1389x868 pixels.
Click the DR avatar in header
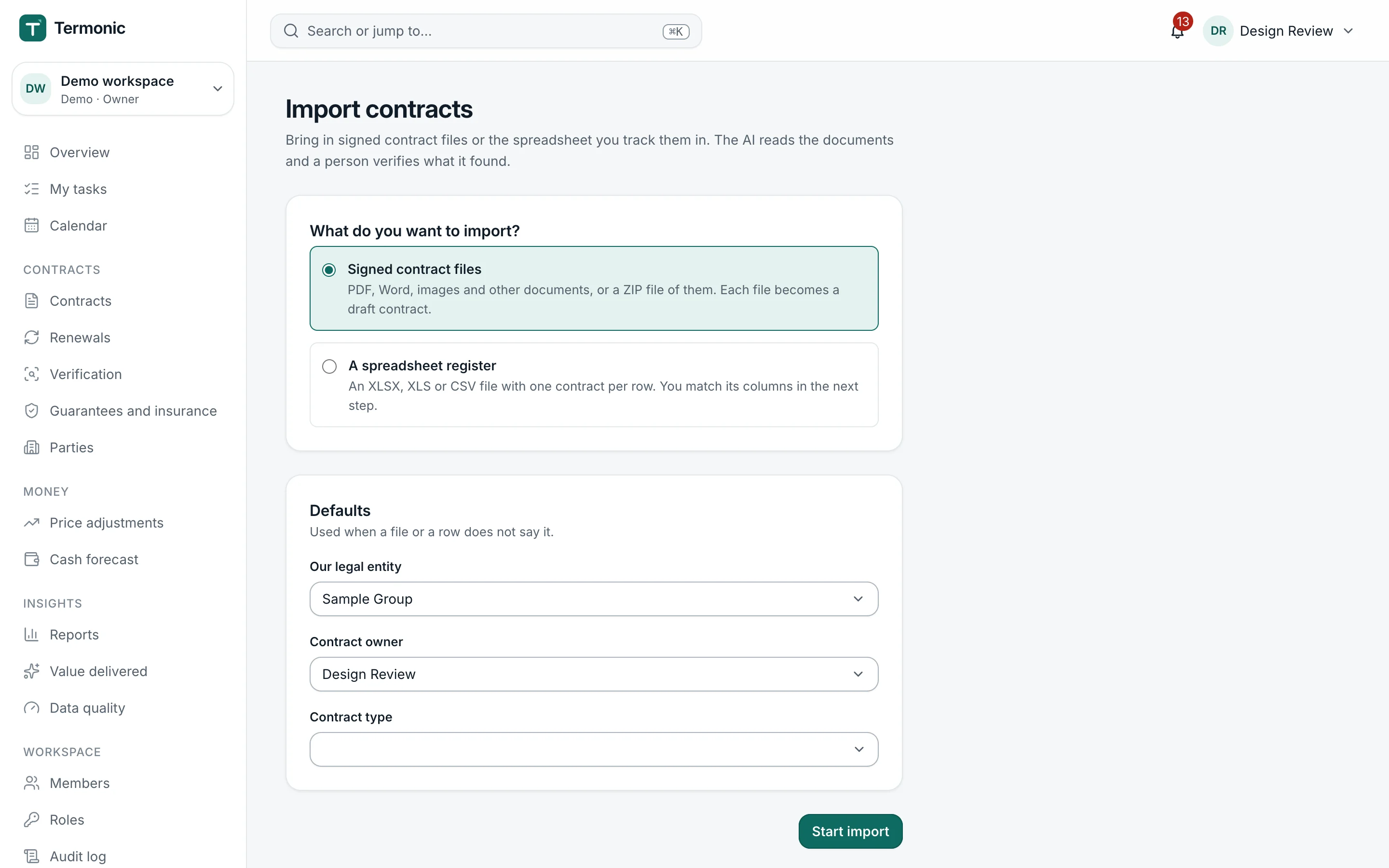tap(1218, 31)
